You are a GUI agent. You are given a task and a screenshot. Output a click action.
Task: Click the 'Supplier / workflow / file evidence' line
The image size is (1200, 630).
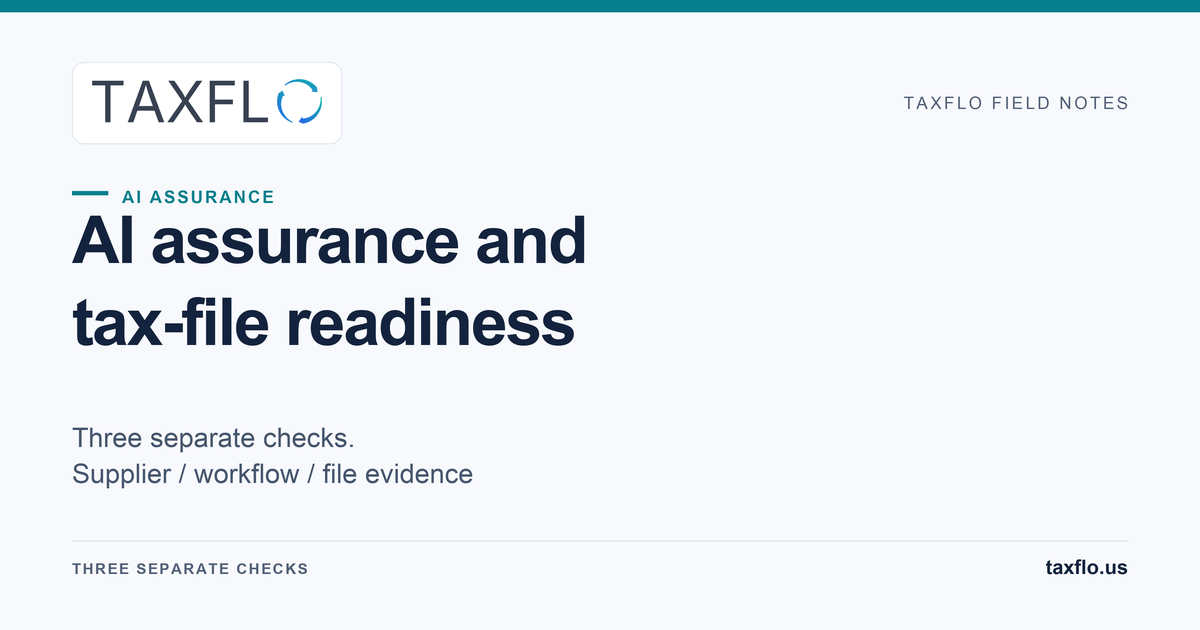click(272, 473)
